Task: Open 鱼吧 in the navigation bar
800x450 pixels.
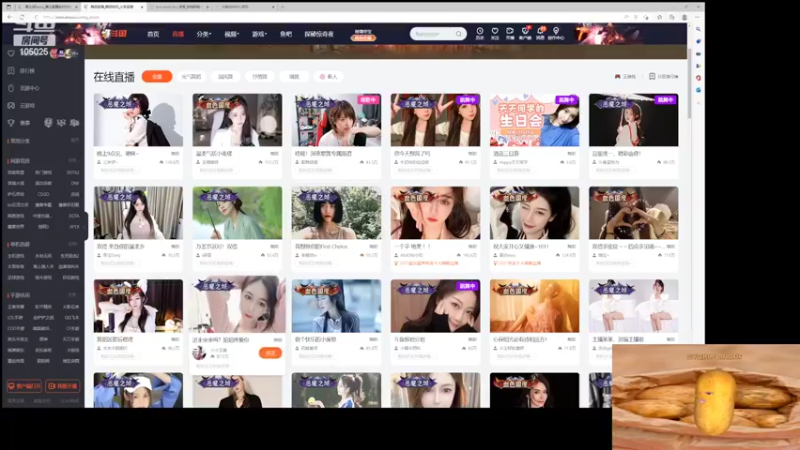Action: 286,34
